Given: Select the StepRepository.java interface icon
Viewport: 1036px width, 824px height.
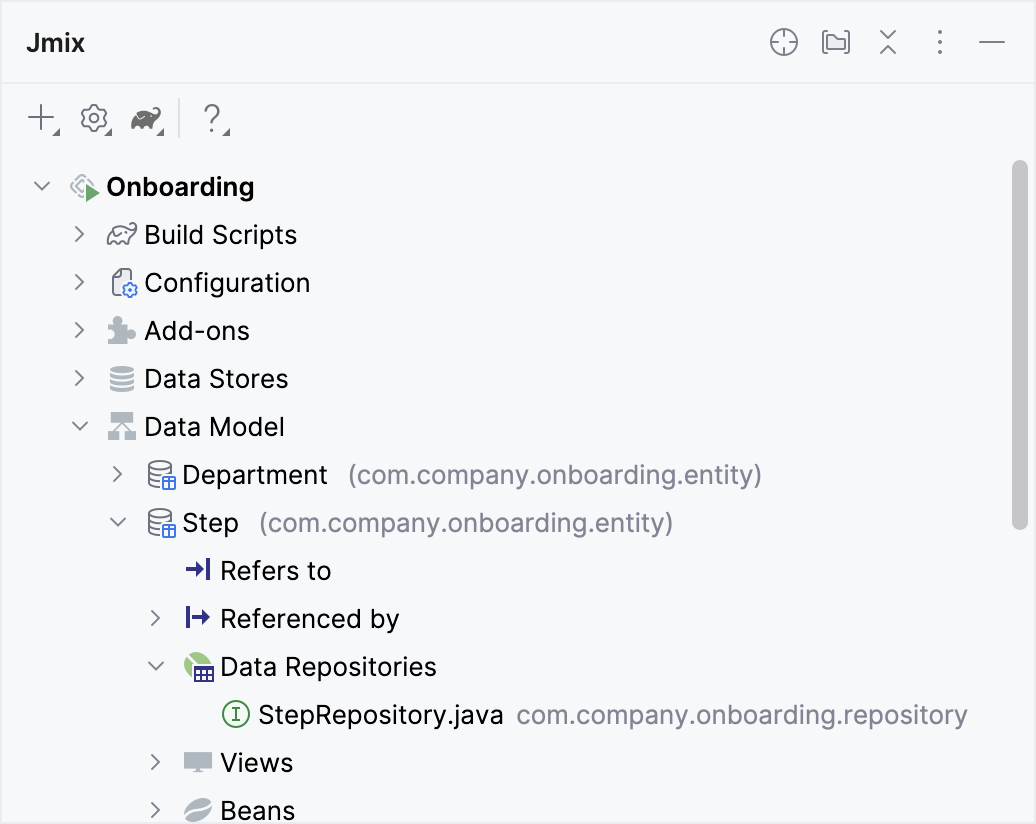Looking at the screenshot, I should click(x=236, y=714).
